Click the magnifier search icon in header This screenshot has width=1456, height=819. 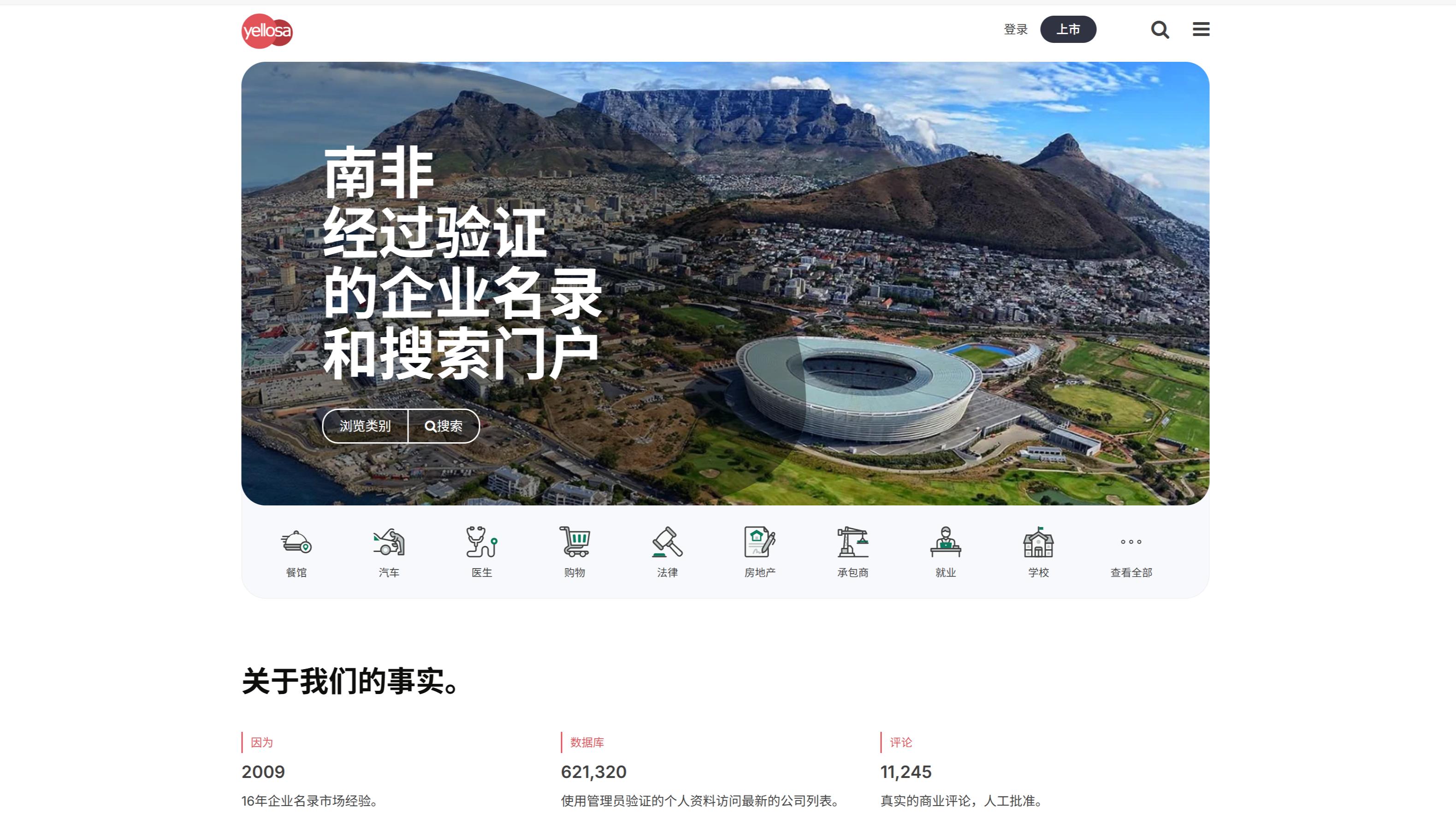point(1160,30)
